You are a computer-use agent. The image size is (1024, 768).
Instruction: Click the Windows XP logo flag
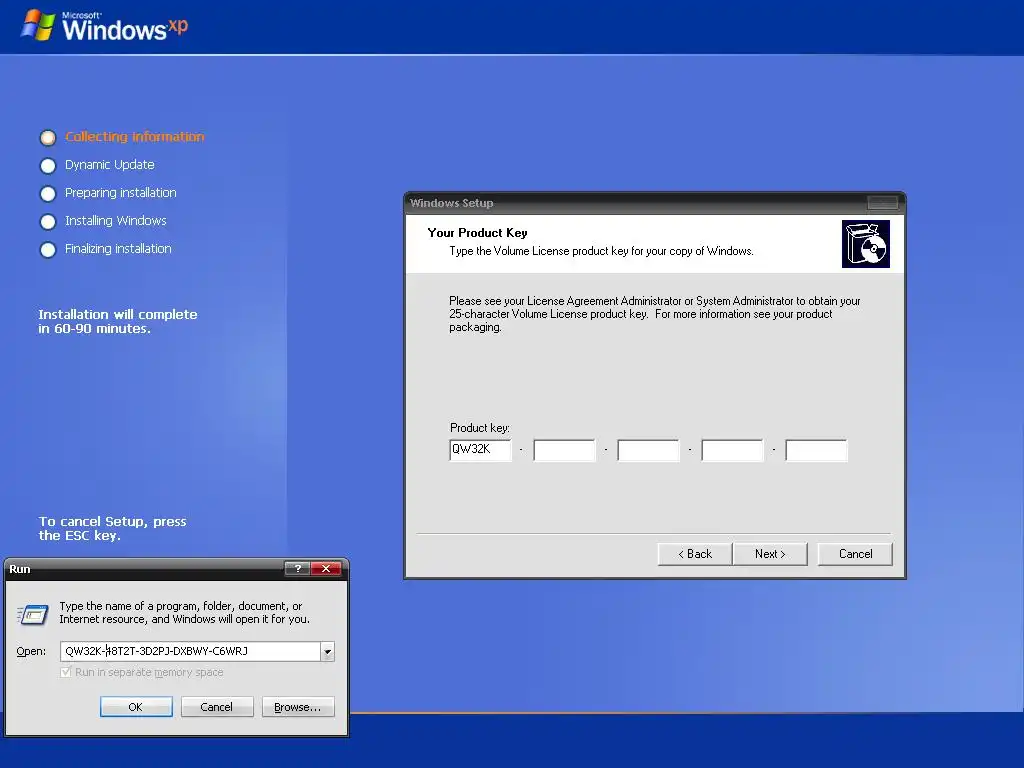(37, 25)
